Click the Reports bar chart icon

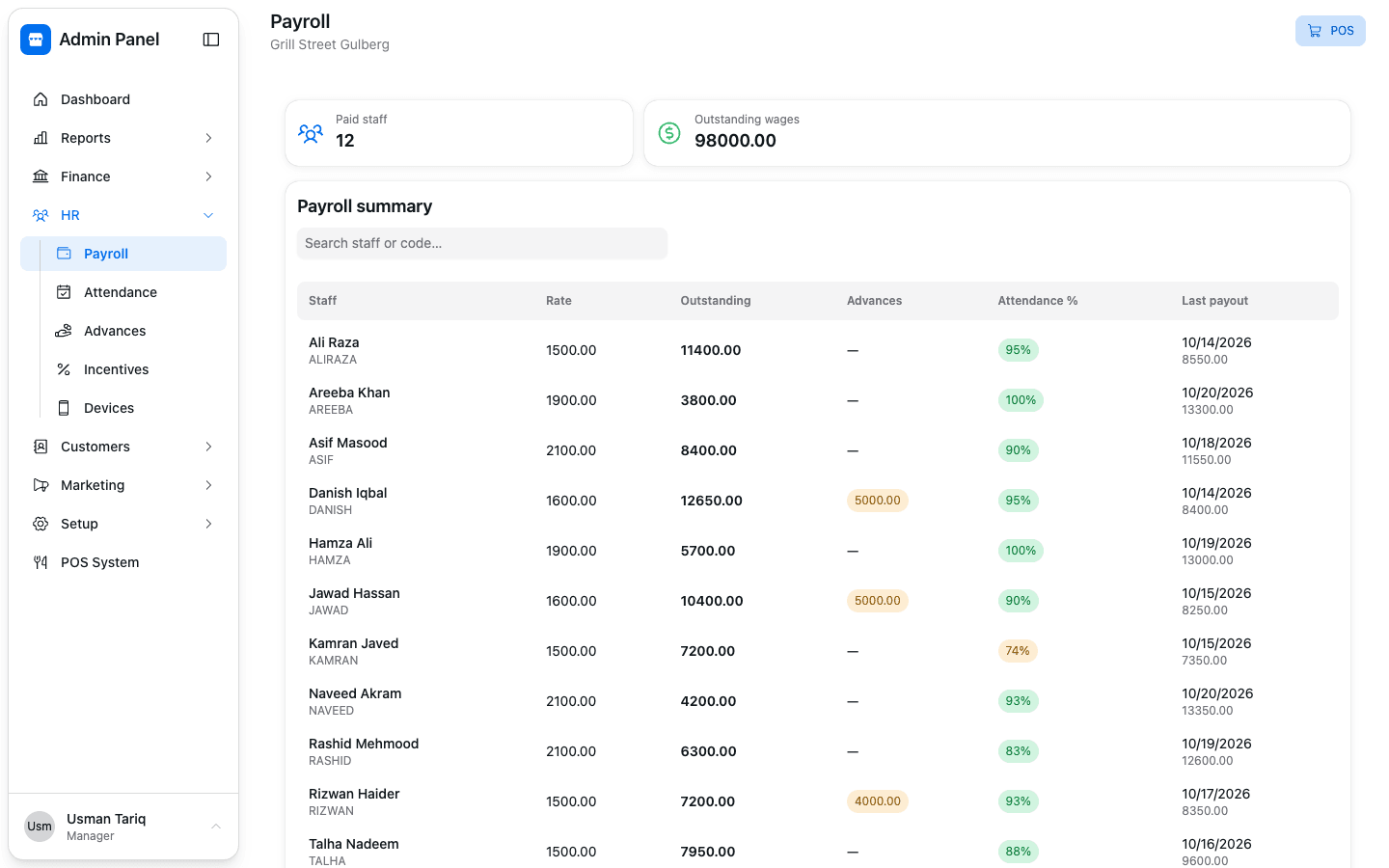[x=41, y=138]
